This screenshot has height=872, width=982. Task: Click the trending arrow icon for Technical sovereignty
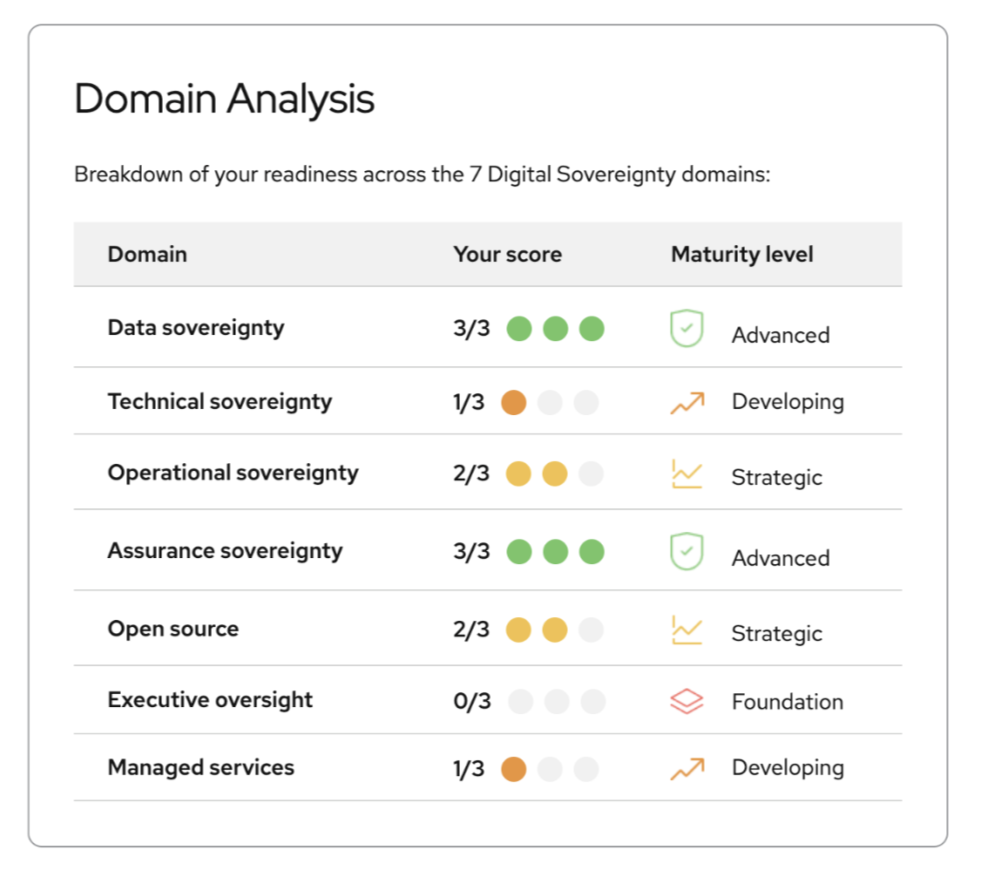pyautogui.click(x=687, y=402)
